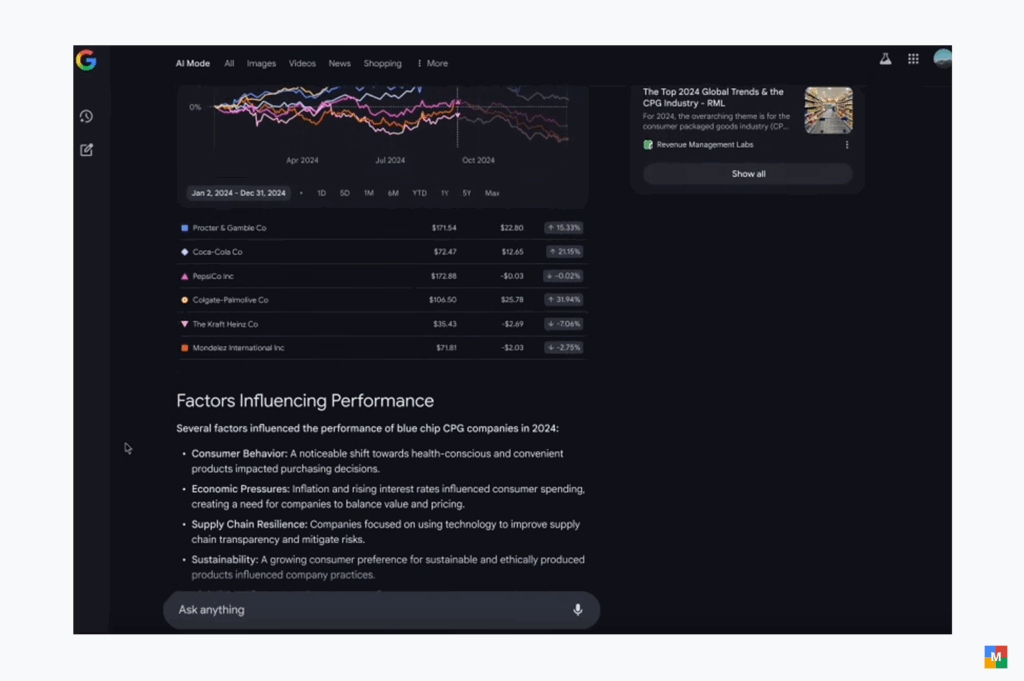Select the 5D chart range
The image size is (1024, 681).
[345, 193]
